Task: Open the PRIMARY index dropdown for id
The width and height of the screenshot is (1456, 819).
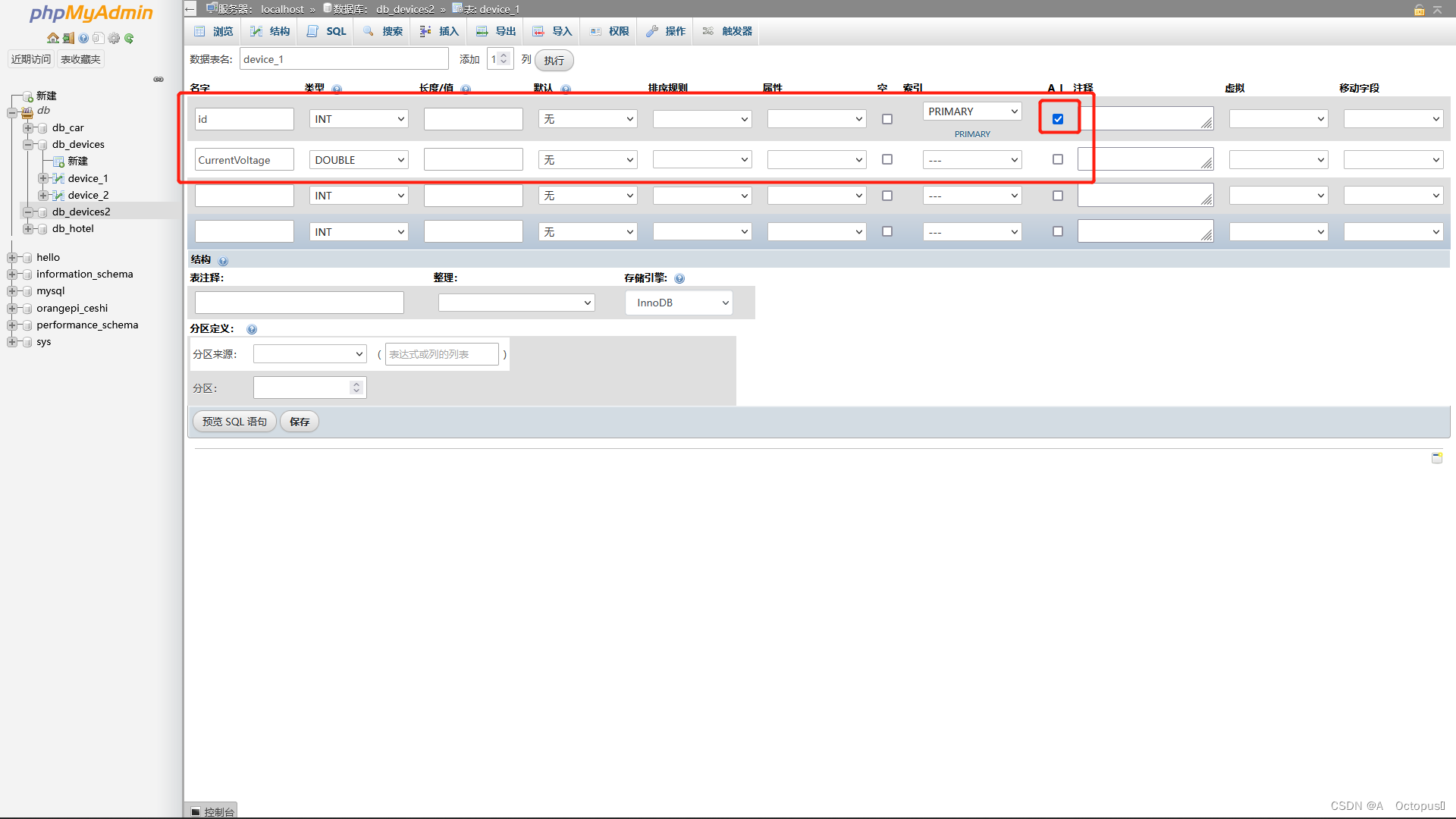Action: (x=972, y=111)
